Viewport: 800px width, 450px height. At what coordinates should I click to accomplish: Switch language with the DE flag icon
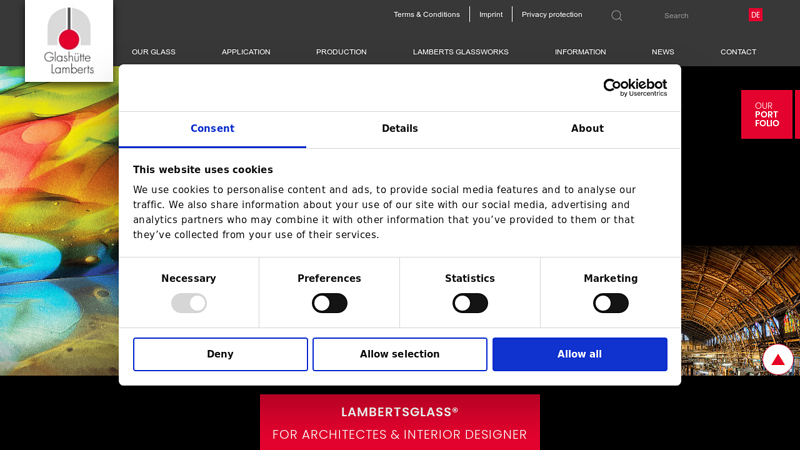coord(755,15)
